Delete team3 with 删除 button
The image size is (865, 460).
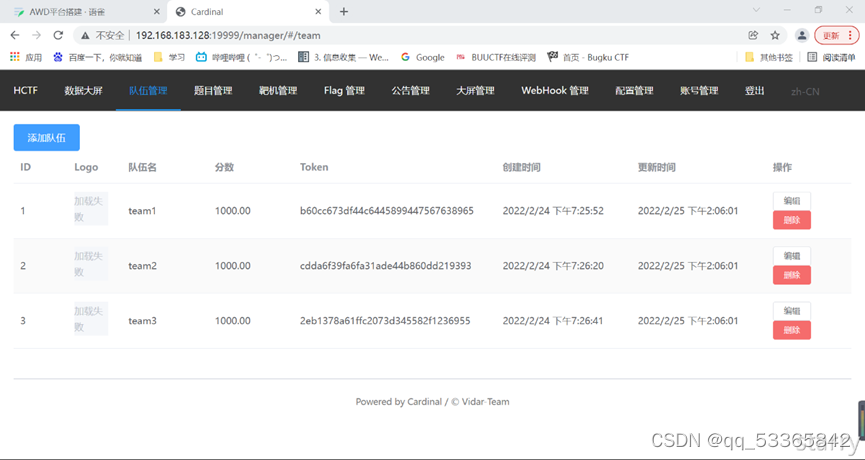[792, 330]
